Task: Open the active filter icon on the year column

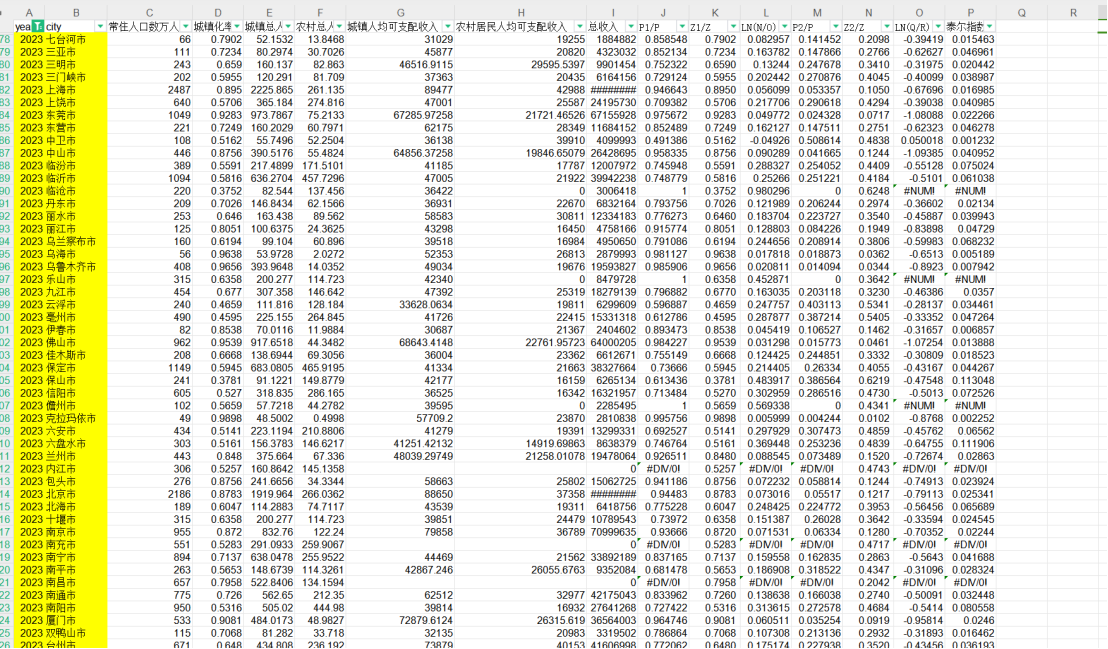Action: point(37,27)
